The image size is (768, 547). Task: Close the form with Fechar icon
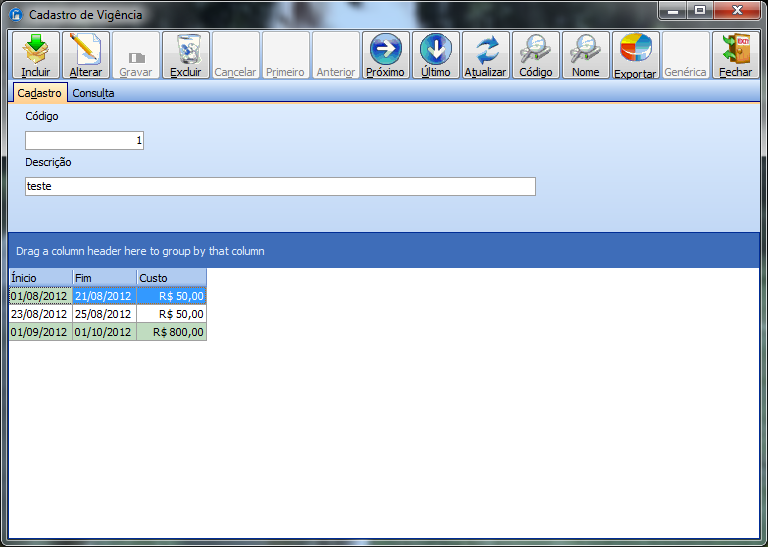(736, 49)
